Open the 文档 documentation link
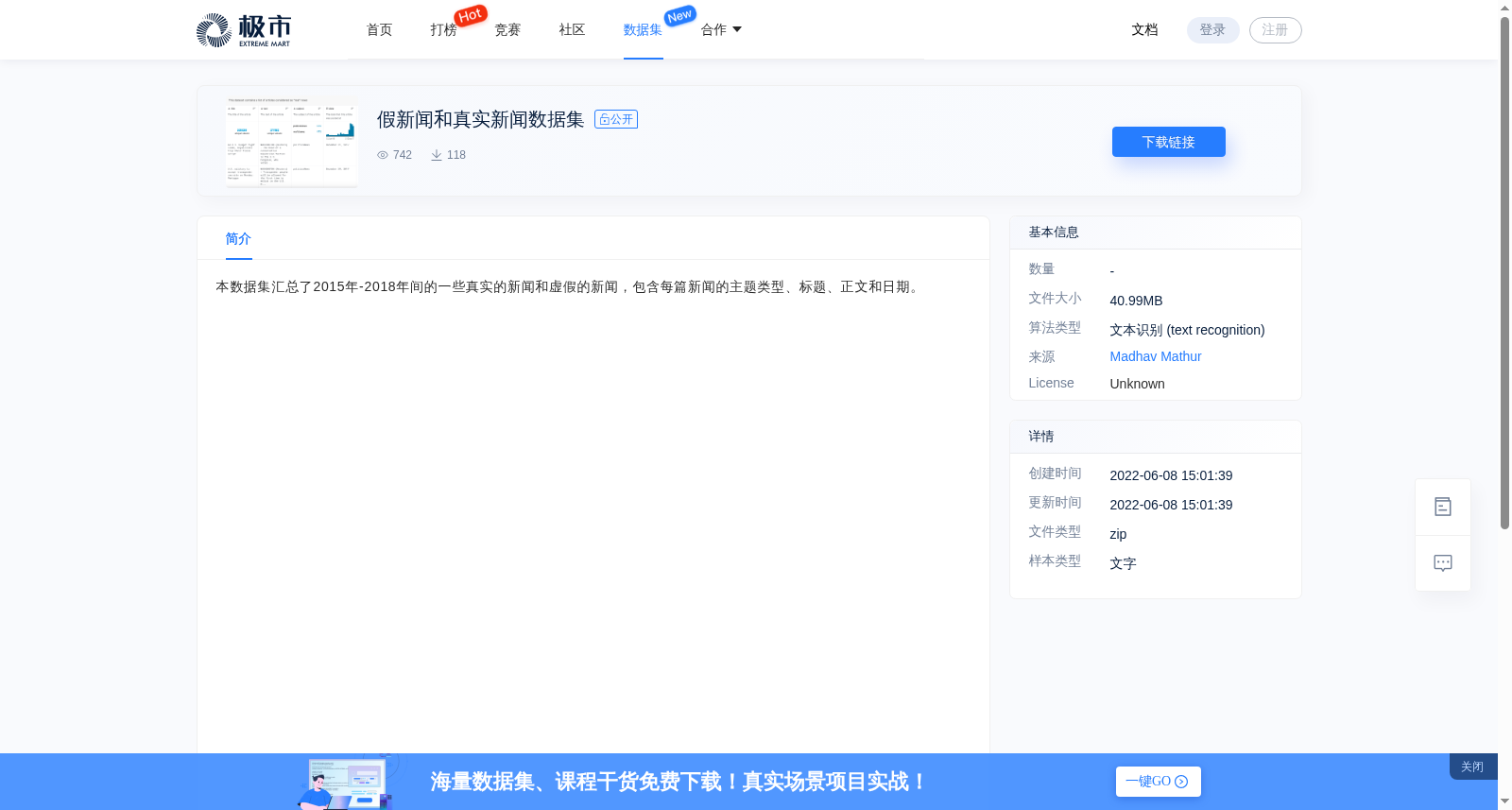 pos(1144,30)
